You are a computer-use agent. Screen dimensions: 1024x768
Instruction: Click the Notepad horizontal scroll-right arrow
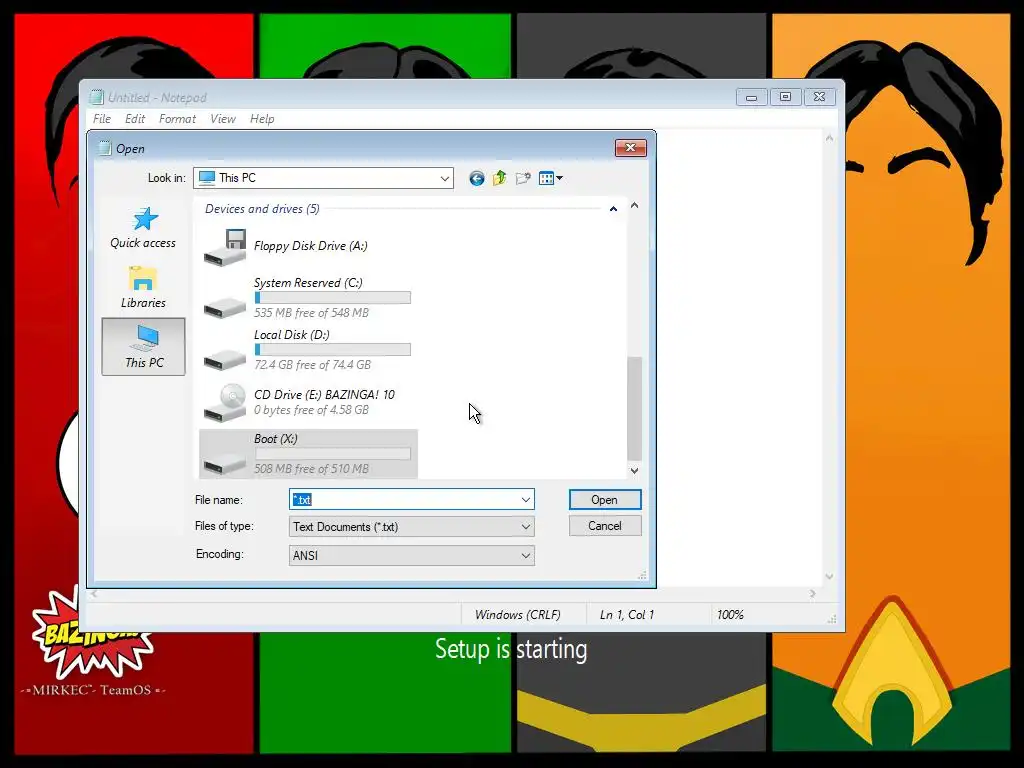coord(812,594)
